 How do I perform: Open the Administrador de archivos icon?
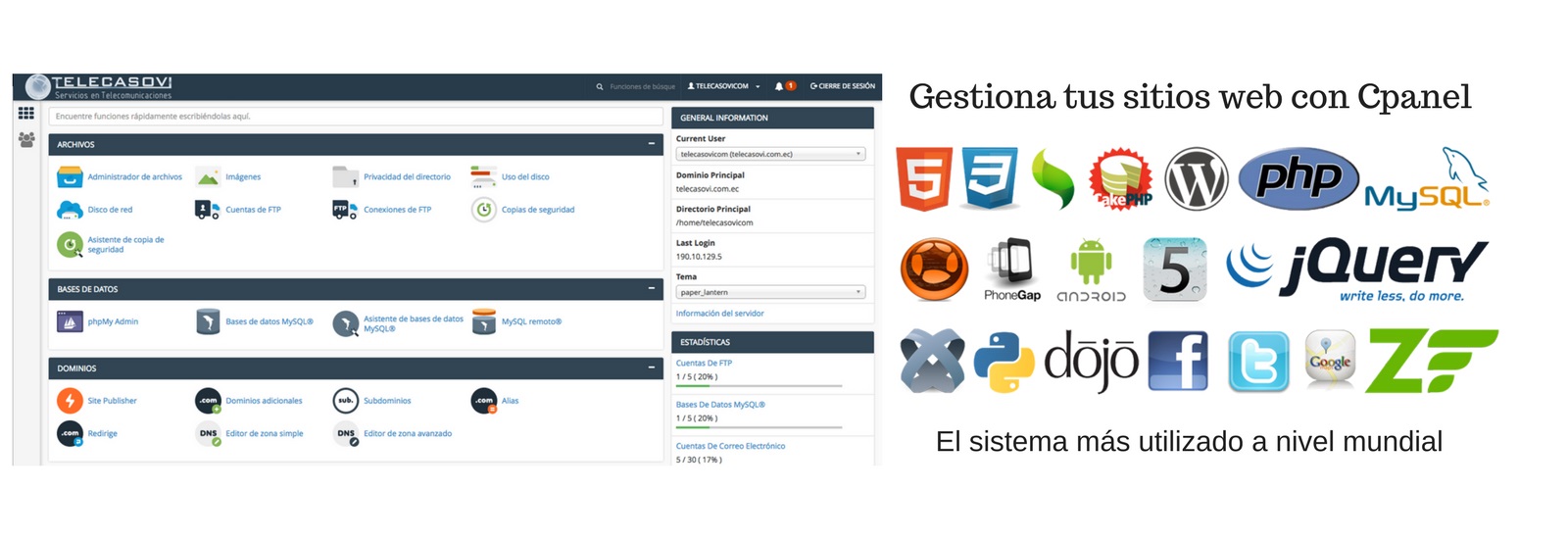[70, 177]
